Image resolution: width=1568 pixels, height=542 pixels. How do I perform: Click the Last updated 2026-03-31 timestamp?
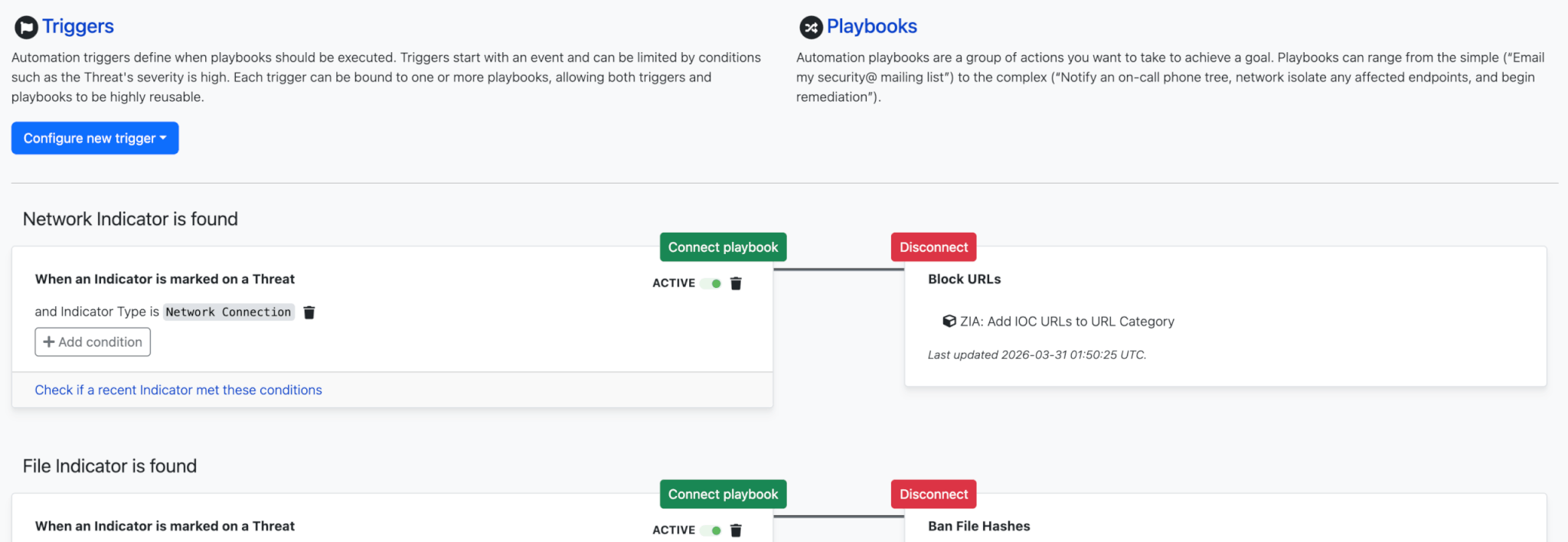click(x=1037, y=354)
